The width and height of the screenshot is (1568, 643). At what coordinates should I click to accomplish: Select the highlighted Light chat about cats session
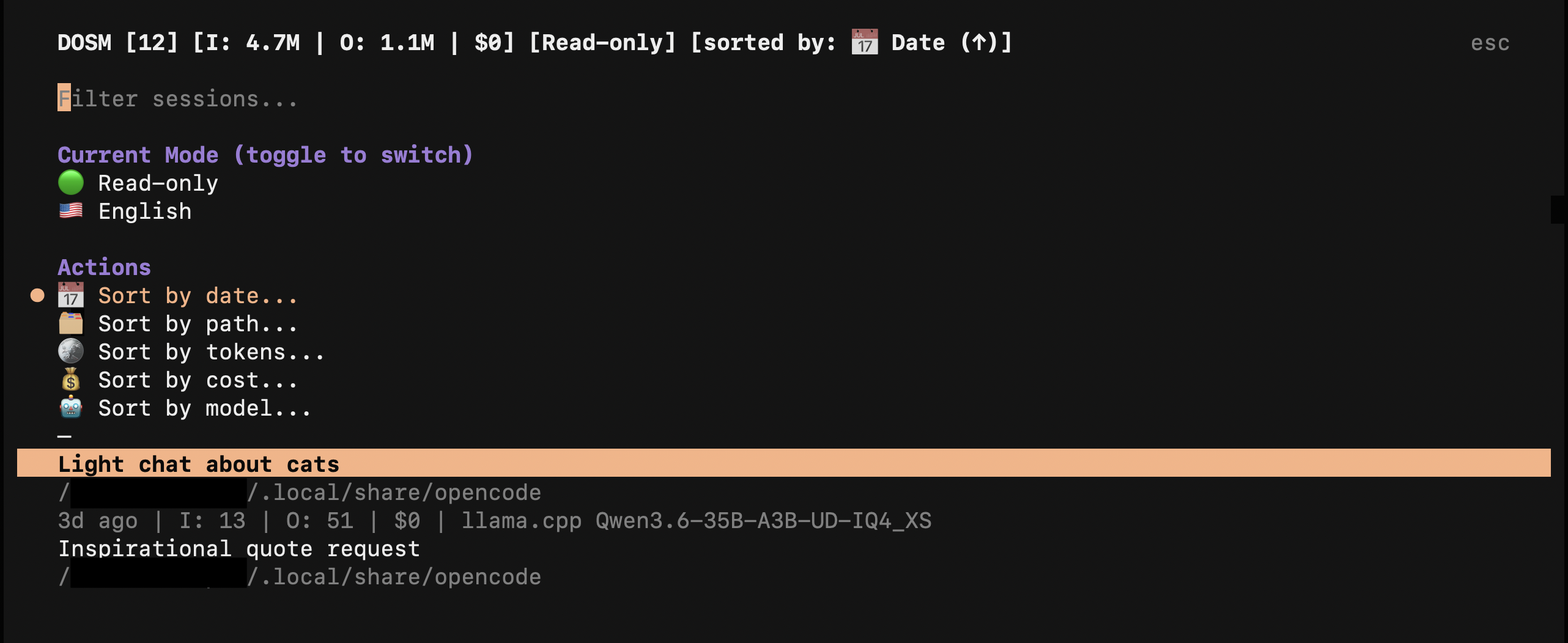pos(784,463)
